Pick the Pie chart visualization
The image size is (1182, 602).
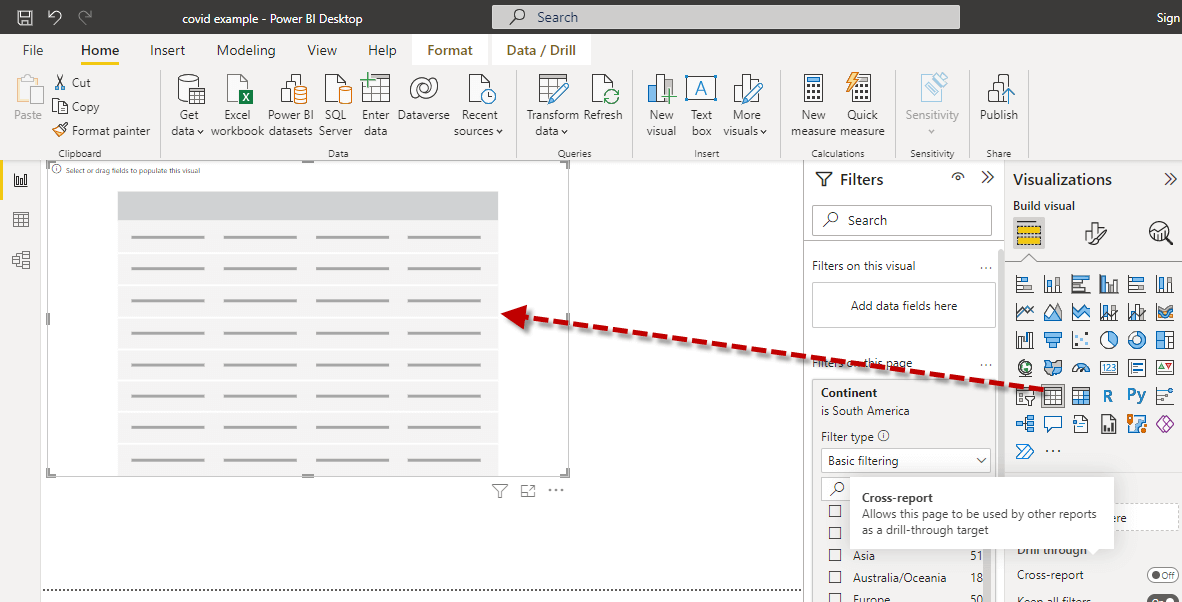pos(1108,340)
